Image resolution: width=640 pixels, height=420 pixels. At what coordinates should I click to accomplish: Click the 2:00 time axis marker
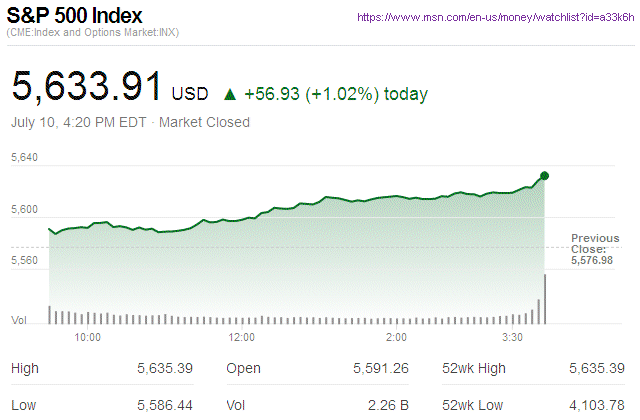[396, 337]
